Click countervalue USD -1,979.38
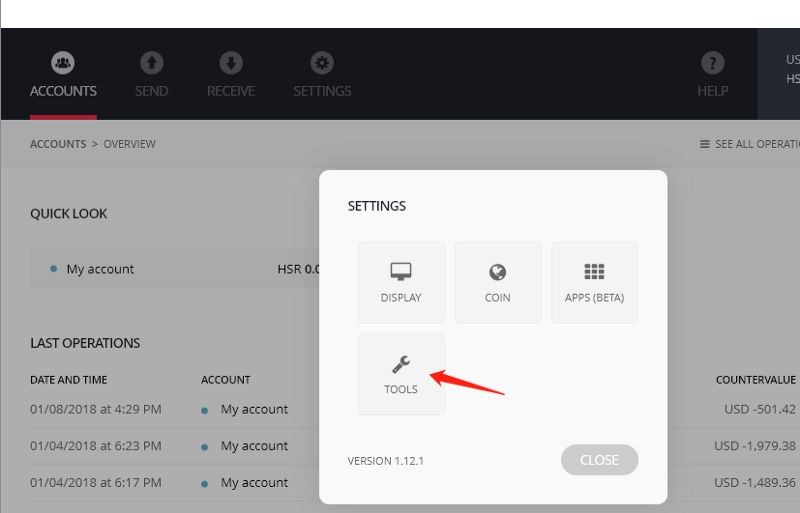This screenshot has width=800, height=513. (755, 446)
